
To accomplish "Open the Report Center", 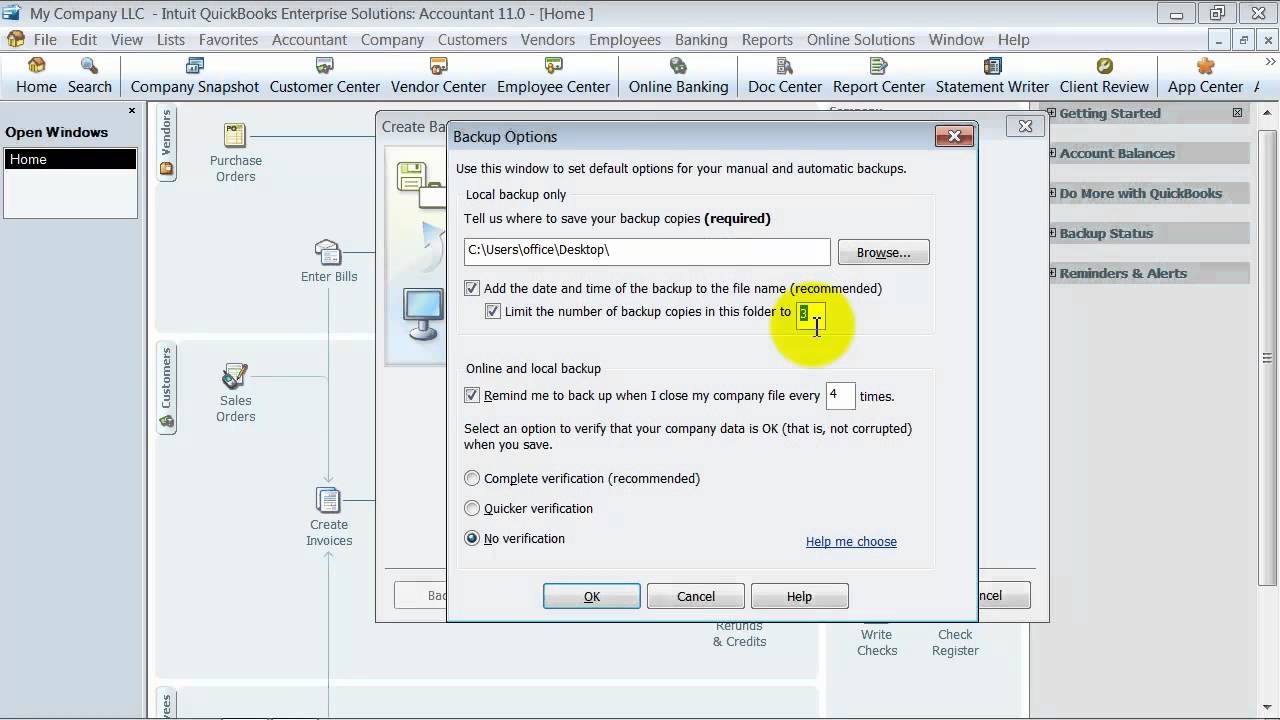I will 879,76.
